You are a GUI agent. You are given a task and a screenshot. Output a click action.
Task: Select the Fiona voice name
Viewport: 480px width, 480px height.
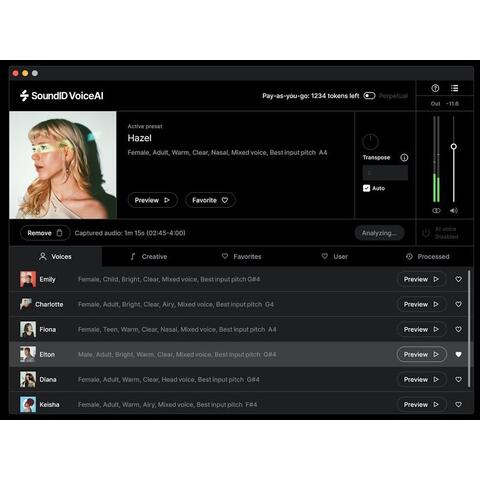(x=48, y=329)
